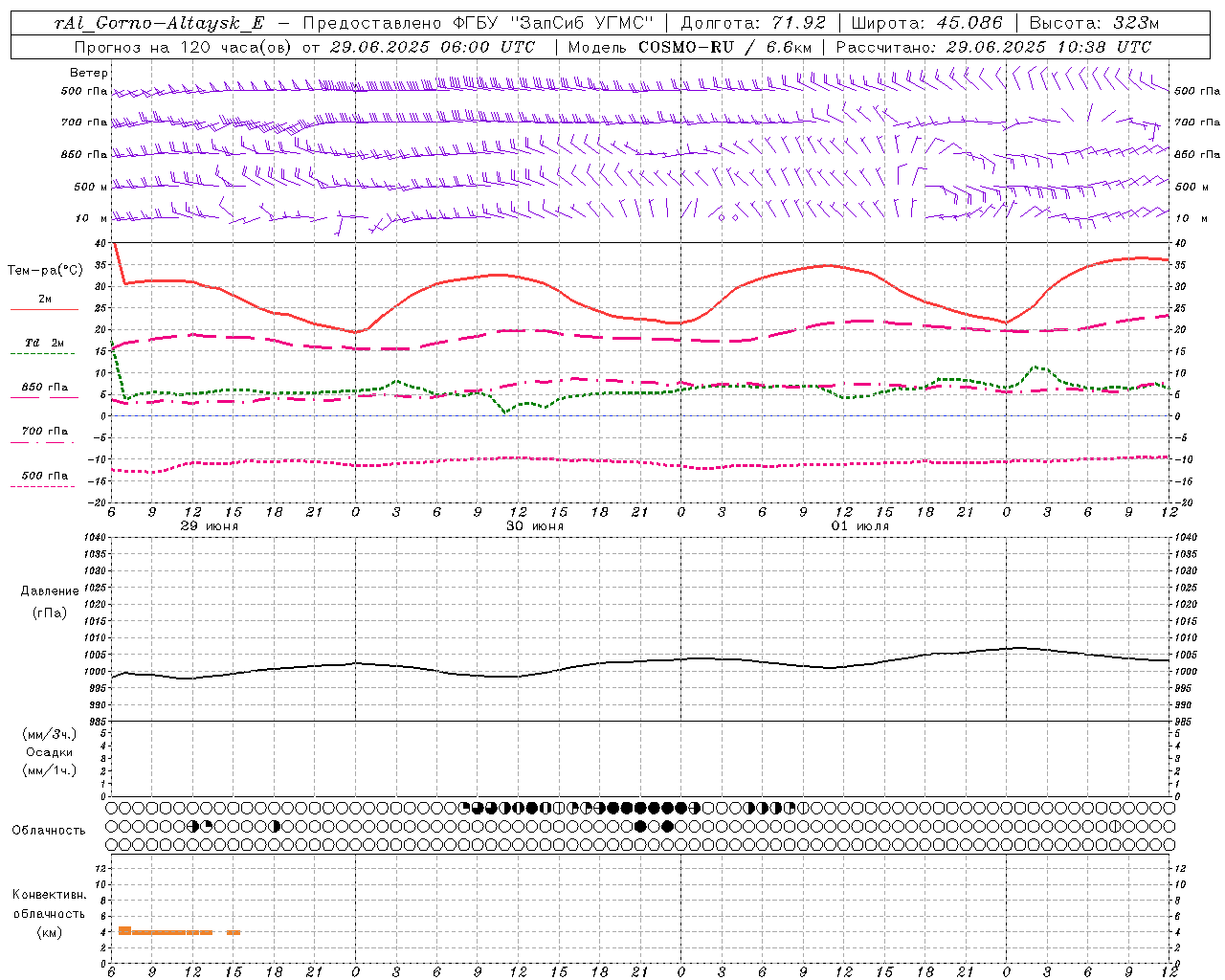This screenshot has height=980, width=1225.
Task: Select the Долгота: 71.92 header field
Action: pyautogui.click(x=753, y=23)
